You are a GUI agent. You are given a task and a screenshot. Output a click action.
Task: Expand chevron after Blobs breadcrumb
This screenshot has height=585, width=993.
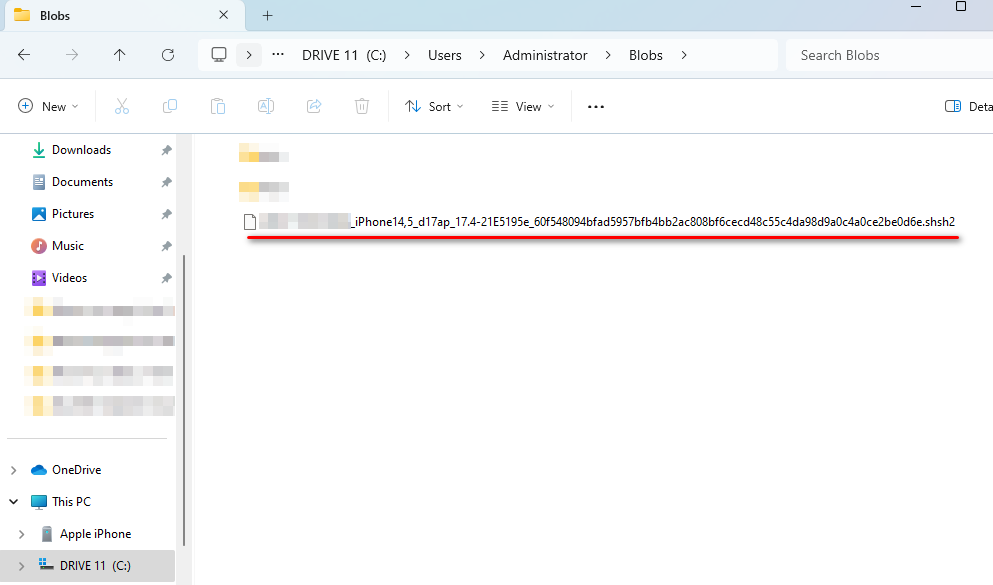684,55
